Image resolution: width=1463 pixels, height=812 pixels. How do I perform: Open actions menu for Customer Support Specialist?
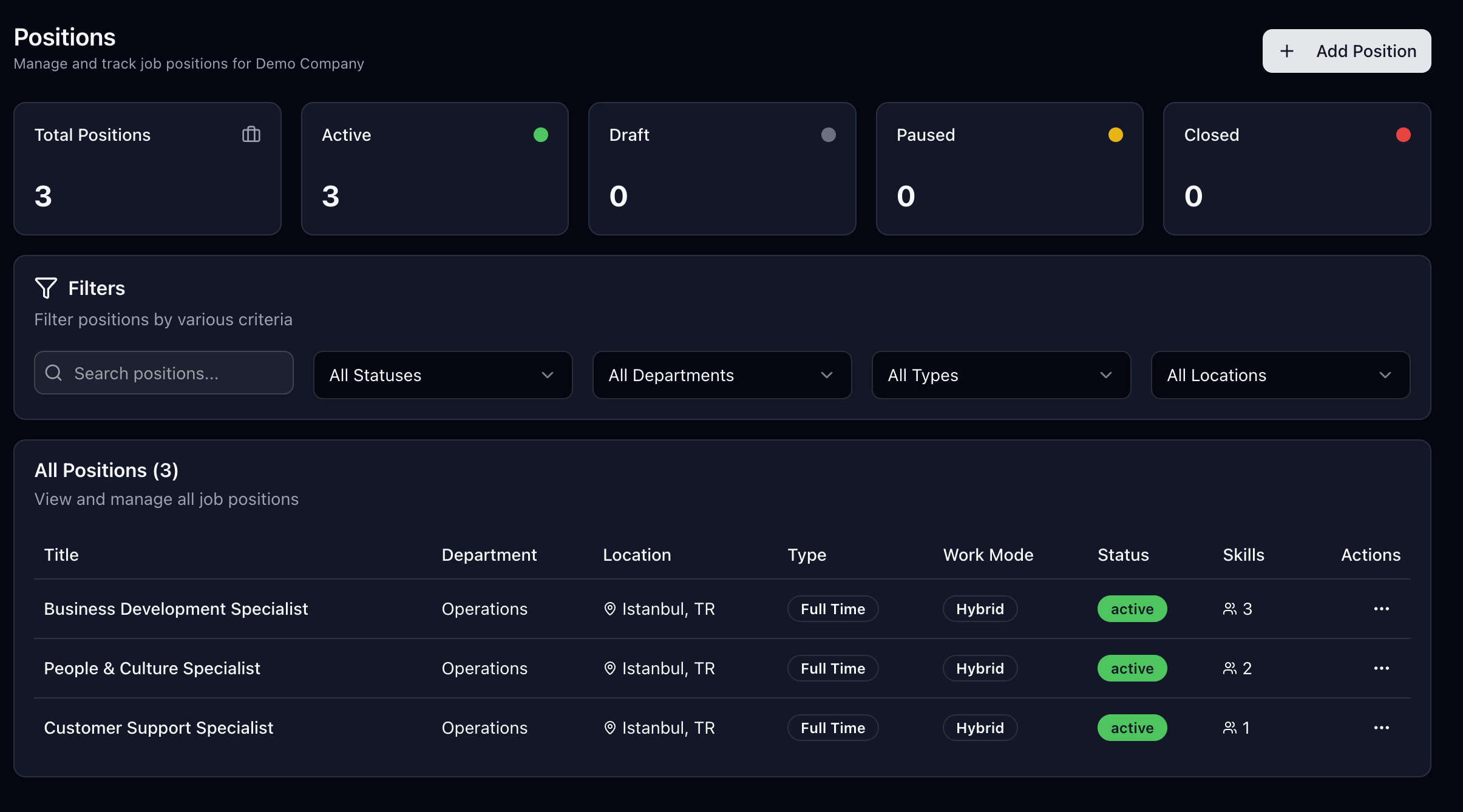[1381, 728]
